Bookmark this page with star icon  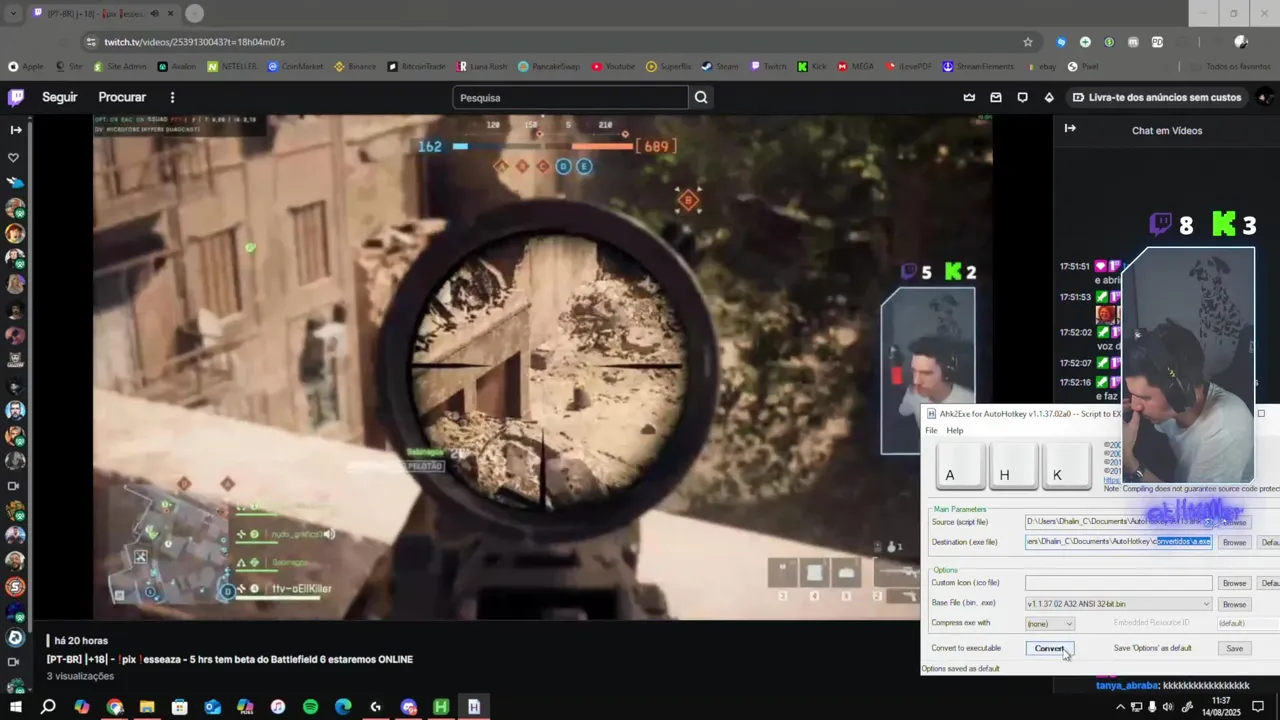point(1028,42)
